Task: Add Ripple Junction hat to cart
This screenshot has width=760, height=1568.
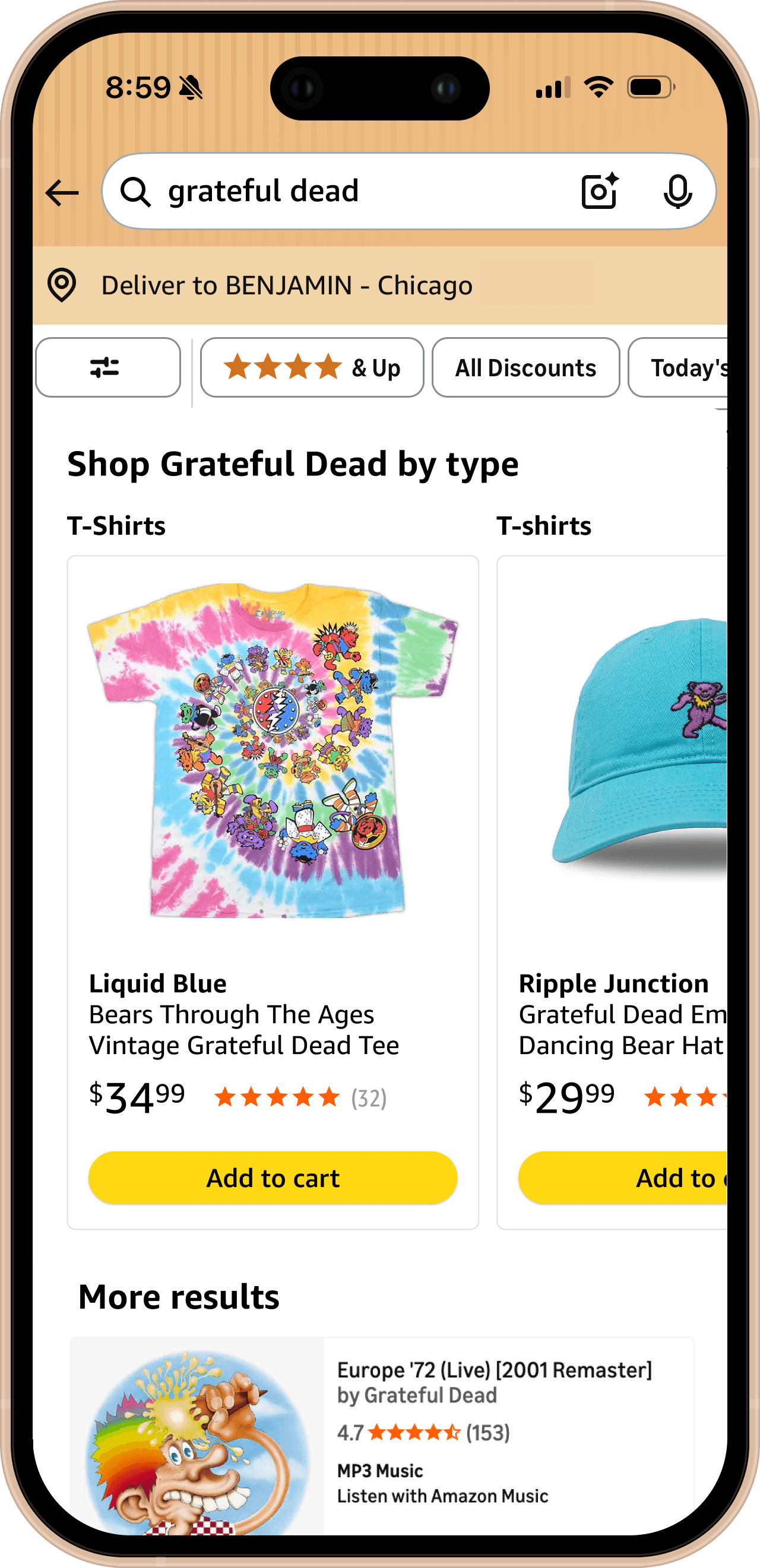Action: click(623, 1178)
